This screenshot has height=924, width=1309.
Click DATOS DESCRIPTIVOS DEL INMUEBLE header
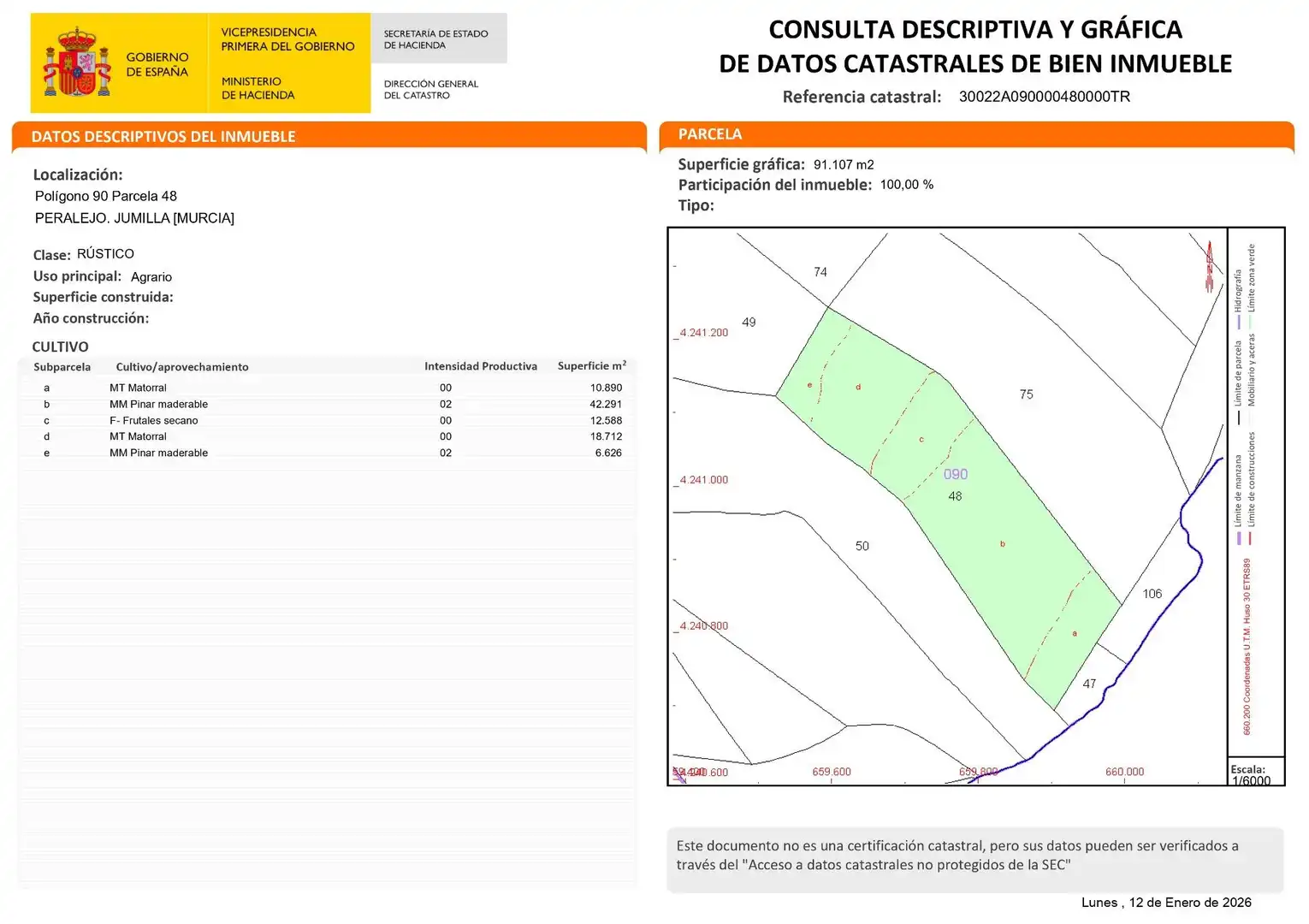[163, 136]
